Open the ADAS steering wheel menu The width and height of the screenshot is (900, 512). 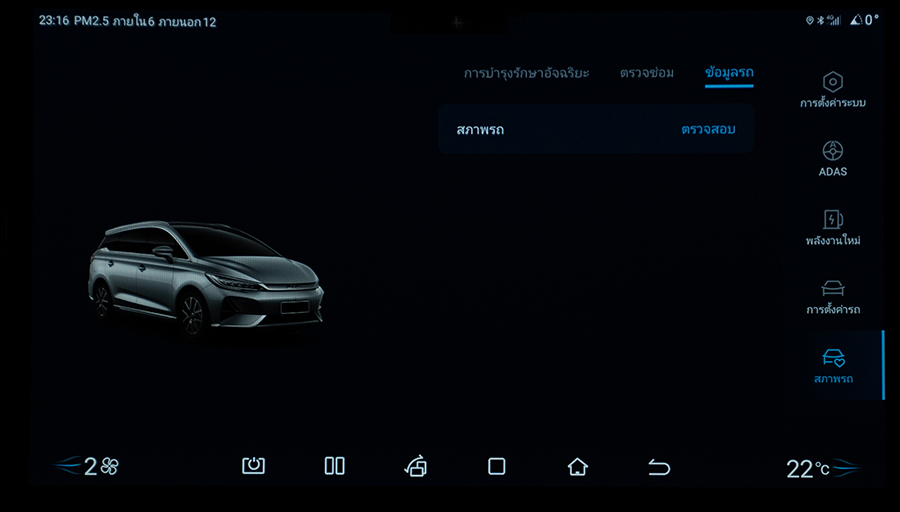pyautogui.click(x=832, y=159)
